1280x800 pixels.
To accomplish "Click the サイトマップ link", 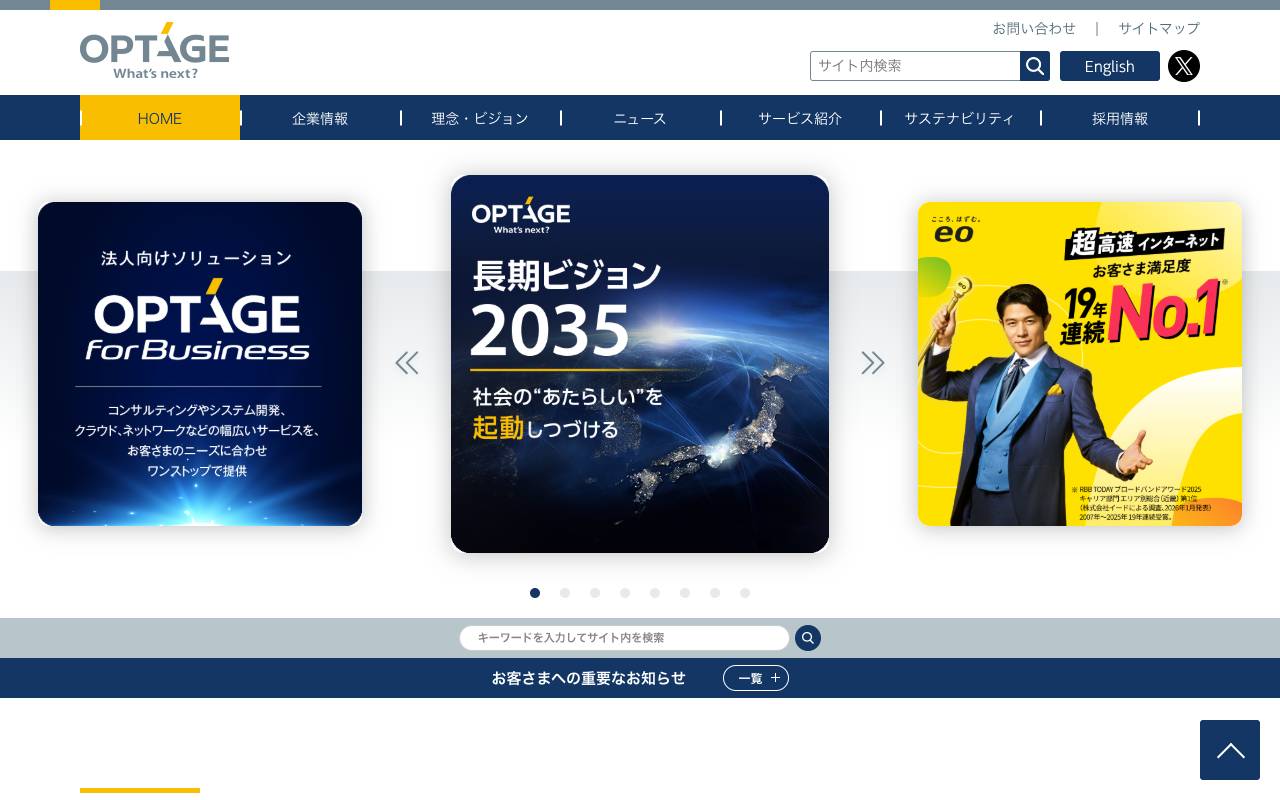I will click(1159, 28).
